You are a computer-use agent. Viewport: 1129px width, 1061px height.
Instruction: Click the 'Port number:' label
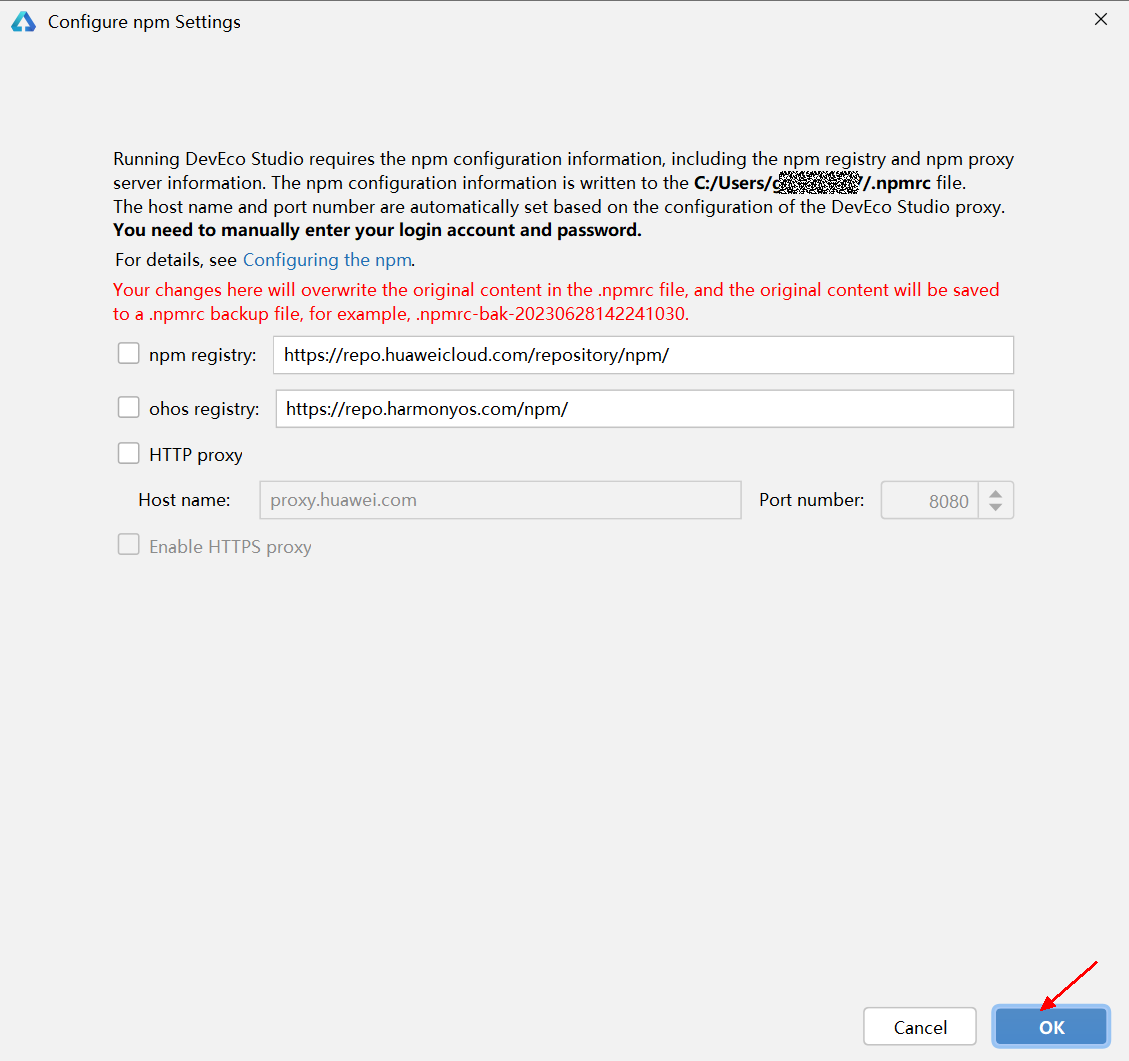click(811, 500)
